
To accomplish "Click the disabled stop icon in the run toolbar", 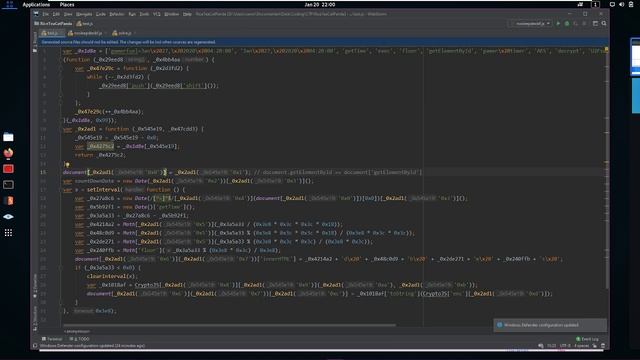I will [584, 24].
